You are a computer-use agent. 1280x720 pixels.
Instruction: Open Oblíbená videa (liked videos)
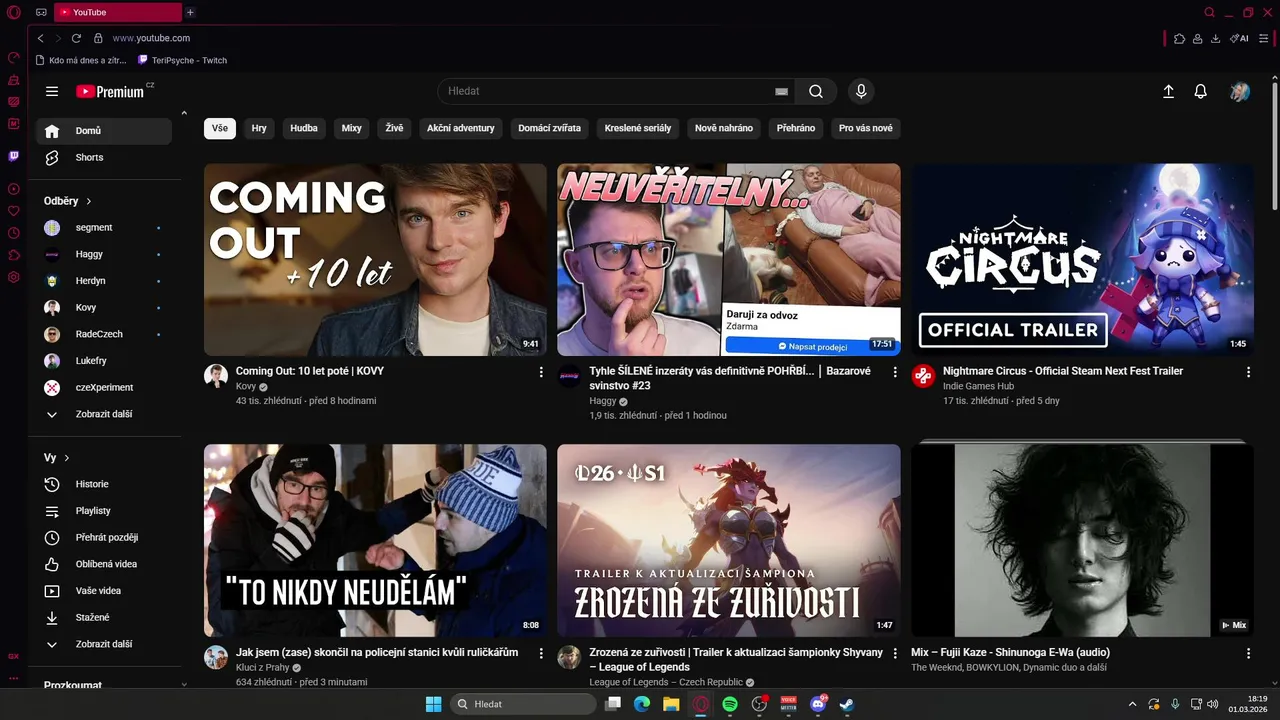[x=104, y=564]
